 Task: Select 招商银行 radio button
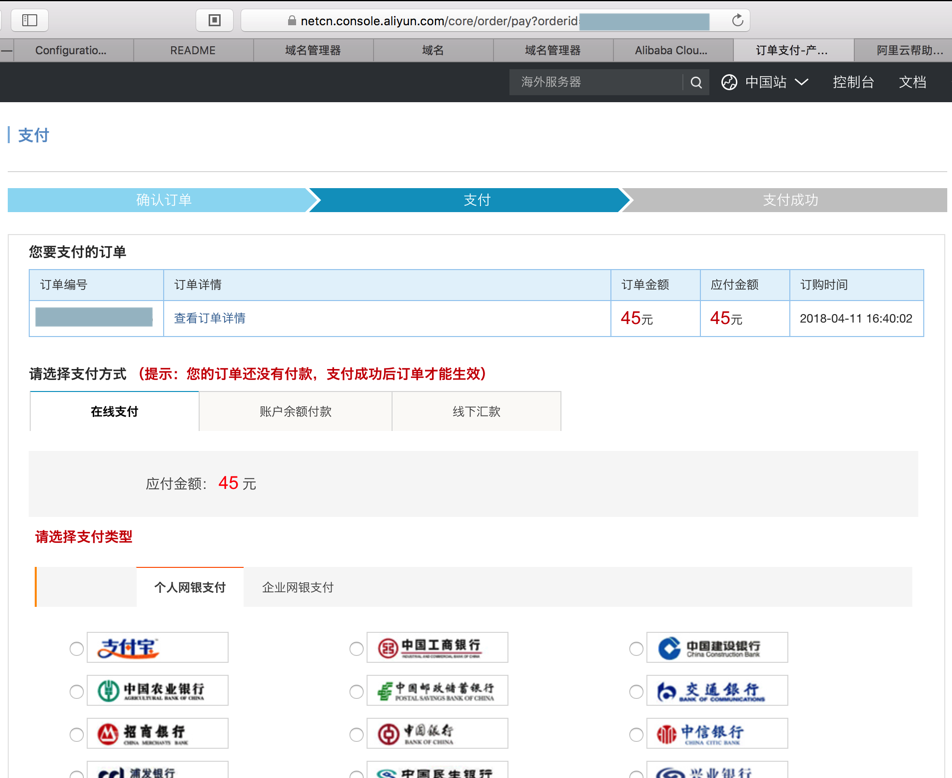76,735
